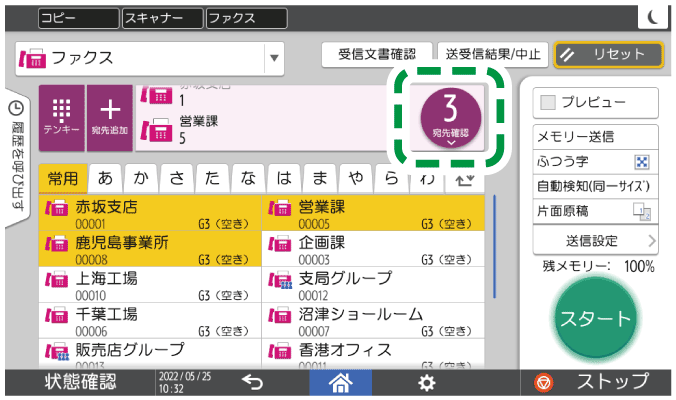The width and height of the screenshot is (676, 400).
Task: Select the 常用 address tab
Action: pos(63,178)
